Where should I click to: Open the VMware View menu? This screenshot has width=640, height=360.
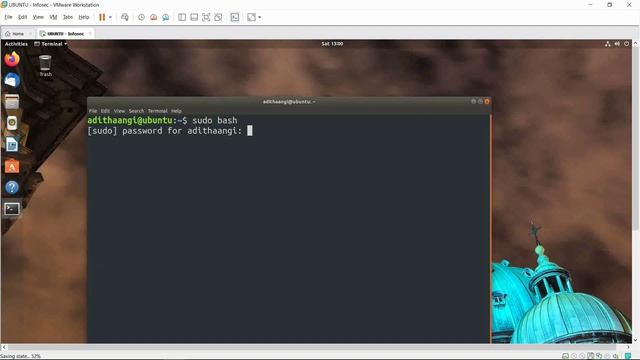[38, 17]
